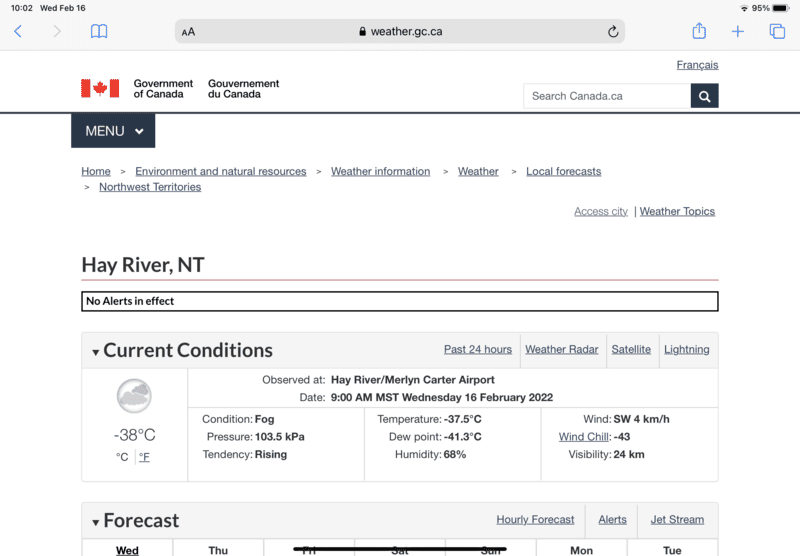Tap the weather.gc.ca address bar
Viewport: 800px width, 556px height.
[400, 32]
